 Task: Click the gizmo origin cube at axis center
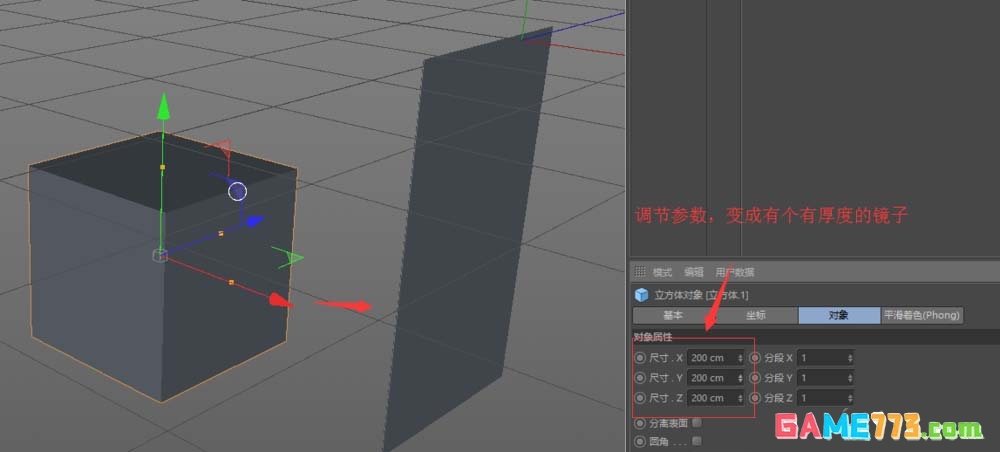(x=159, y=256)
